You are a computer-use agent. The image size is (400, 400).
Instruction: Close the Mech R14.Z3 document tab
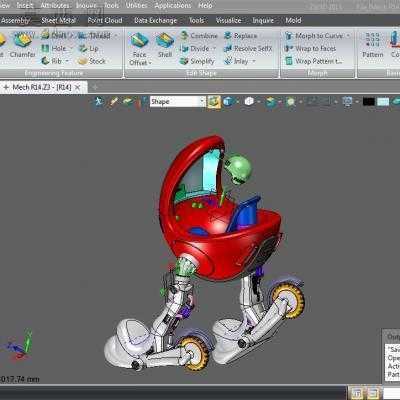pyautogui.click(x=78, y=87)
